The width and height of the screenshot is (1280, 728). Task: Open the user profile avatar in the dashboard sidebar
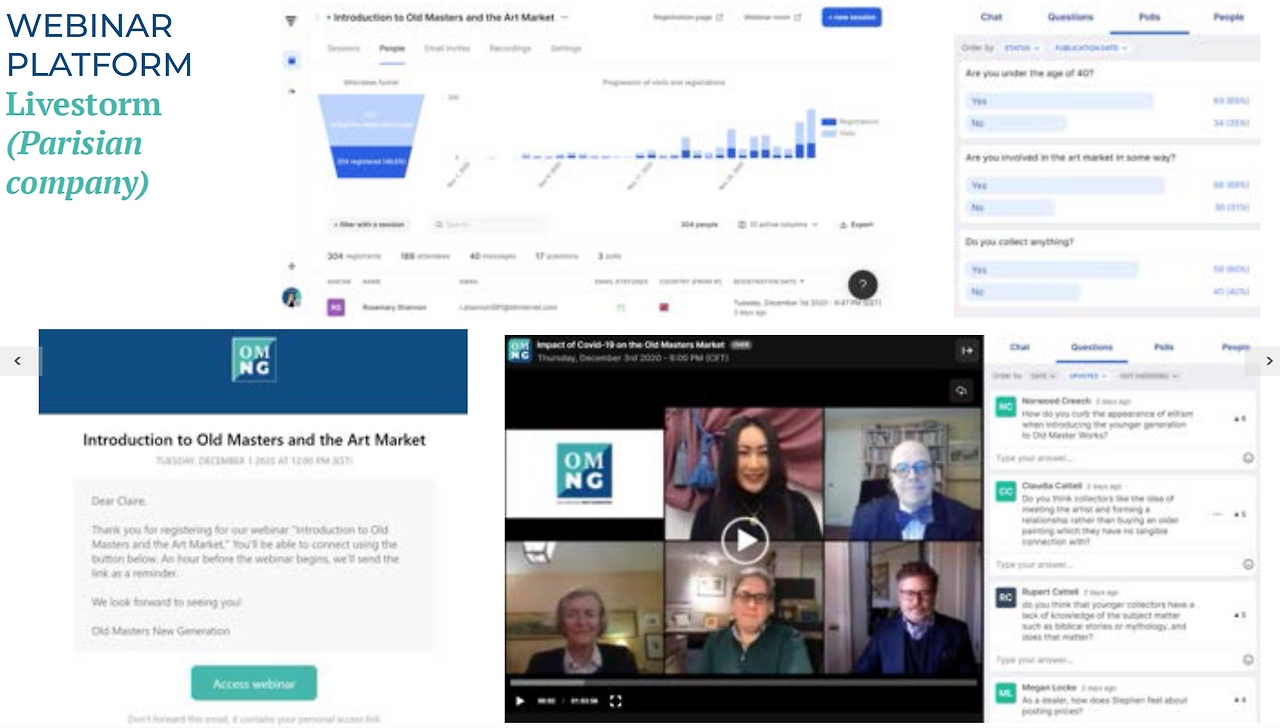point(291,297)
